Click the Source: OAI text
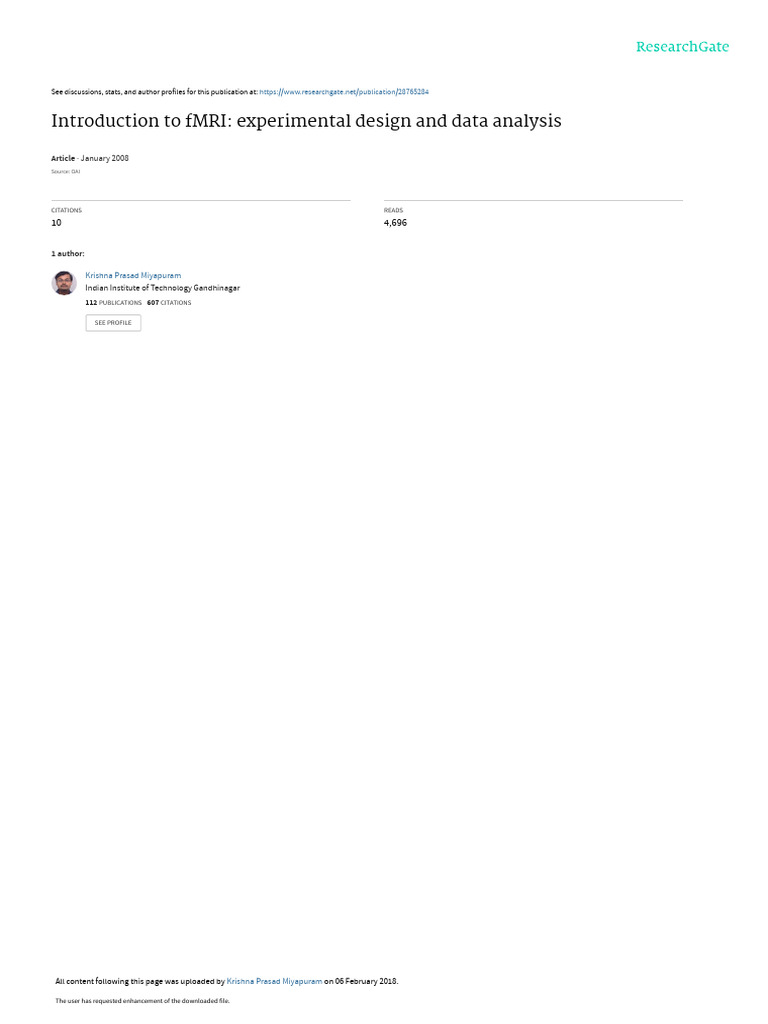This screenshot has height=1024, width=768. [65, 172]
